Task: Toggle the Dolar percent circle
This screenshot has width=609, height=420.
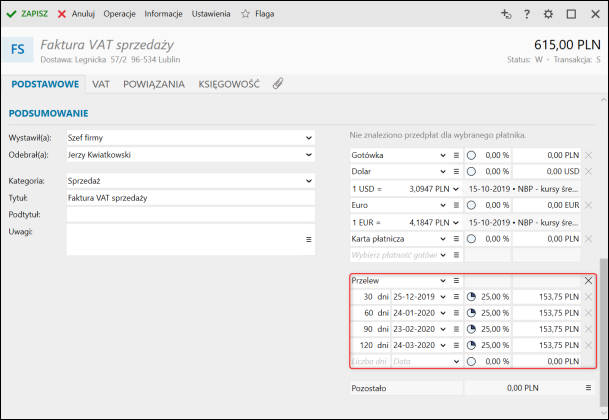Action: pos(471,171)
